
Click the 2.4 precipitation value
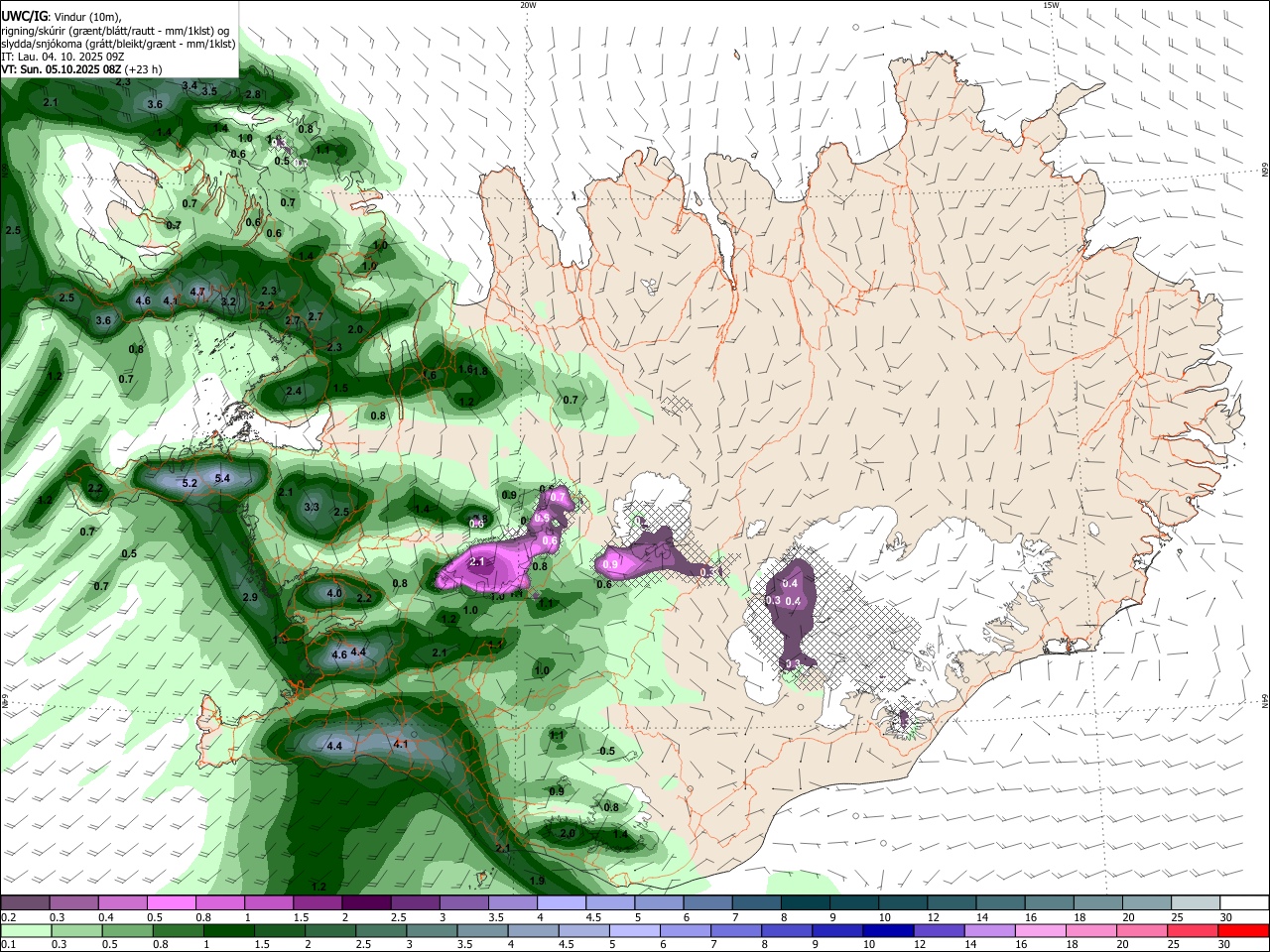click(294, 392)
